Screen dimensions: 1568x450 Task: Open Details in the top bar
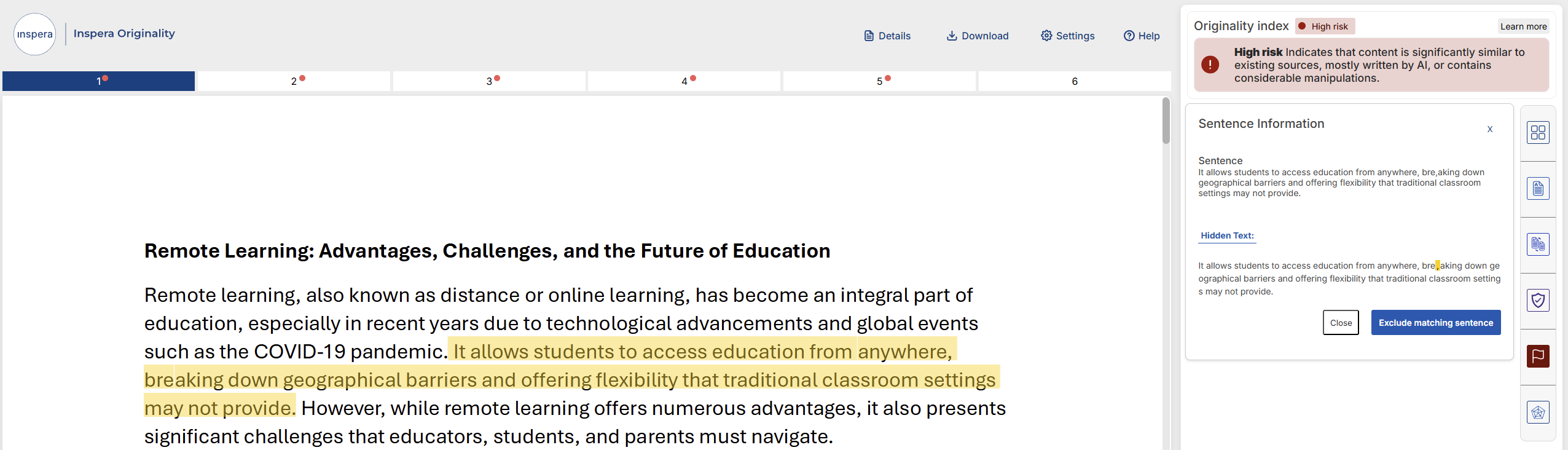point(887,36)
